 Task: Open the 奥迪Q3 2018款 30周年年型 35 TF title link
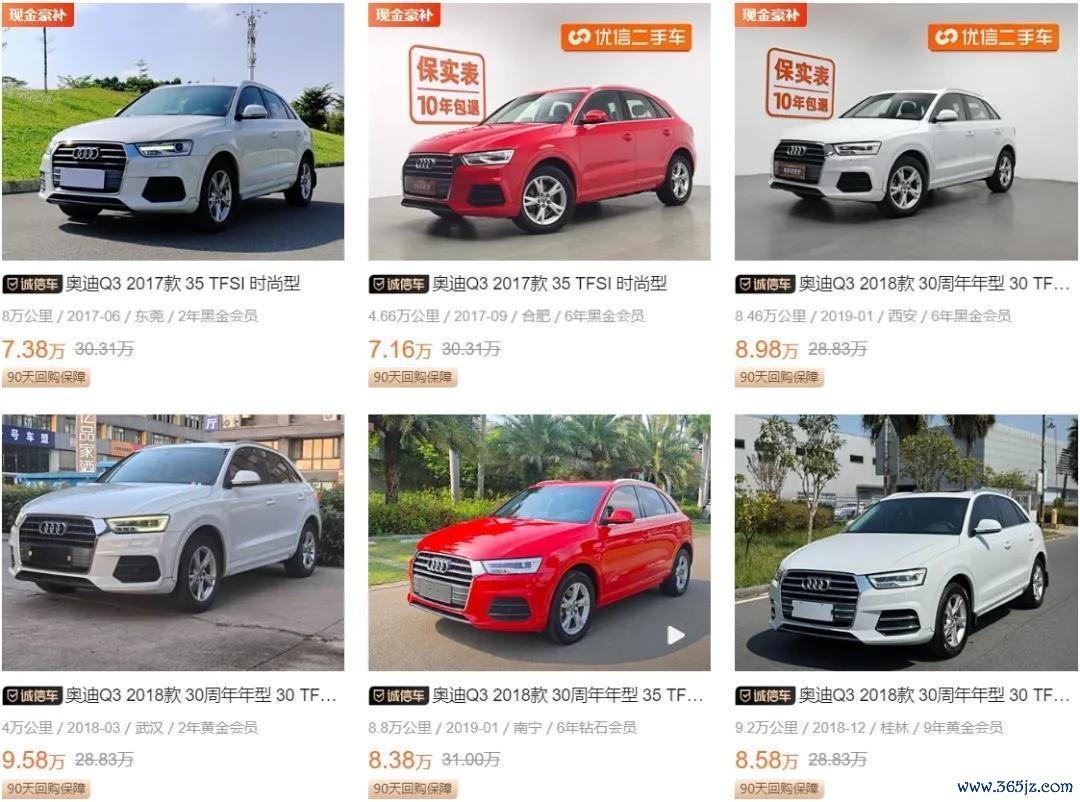pos(568,696)
